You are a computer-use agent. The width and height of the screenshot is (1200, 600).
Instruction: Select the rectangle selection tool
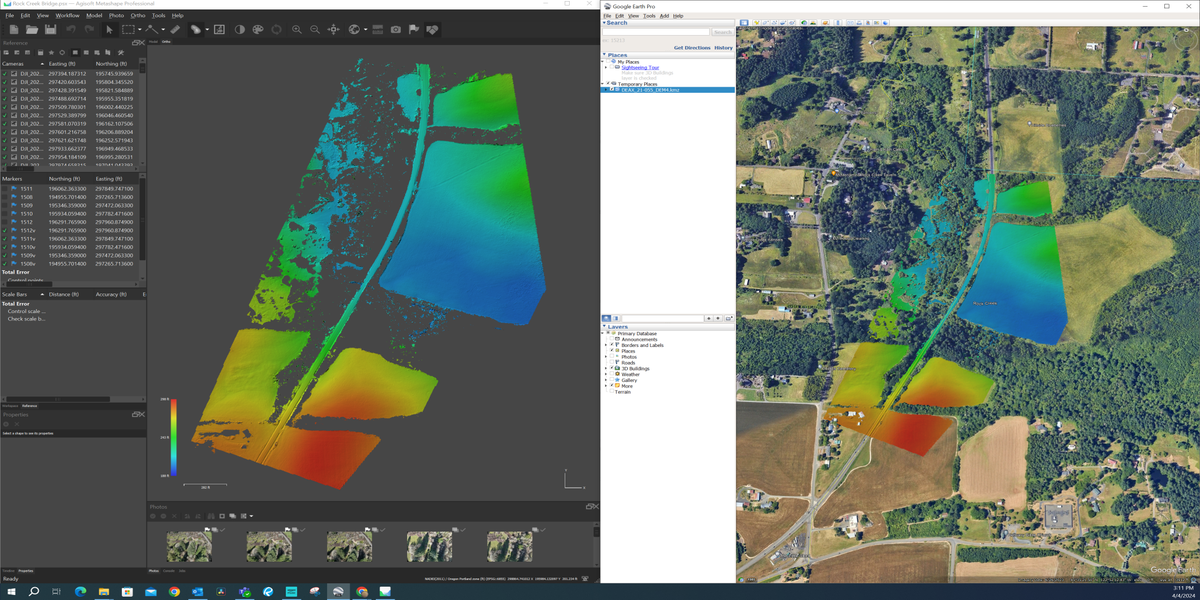pyautogui.click(x=129, y=30)
